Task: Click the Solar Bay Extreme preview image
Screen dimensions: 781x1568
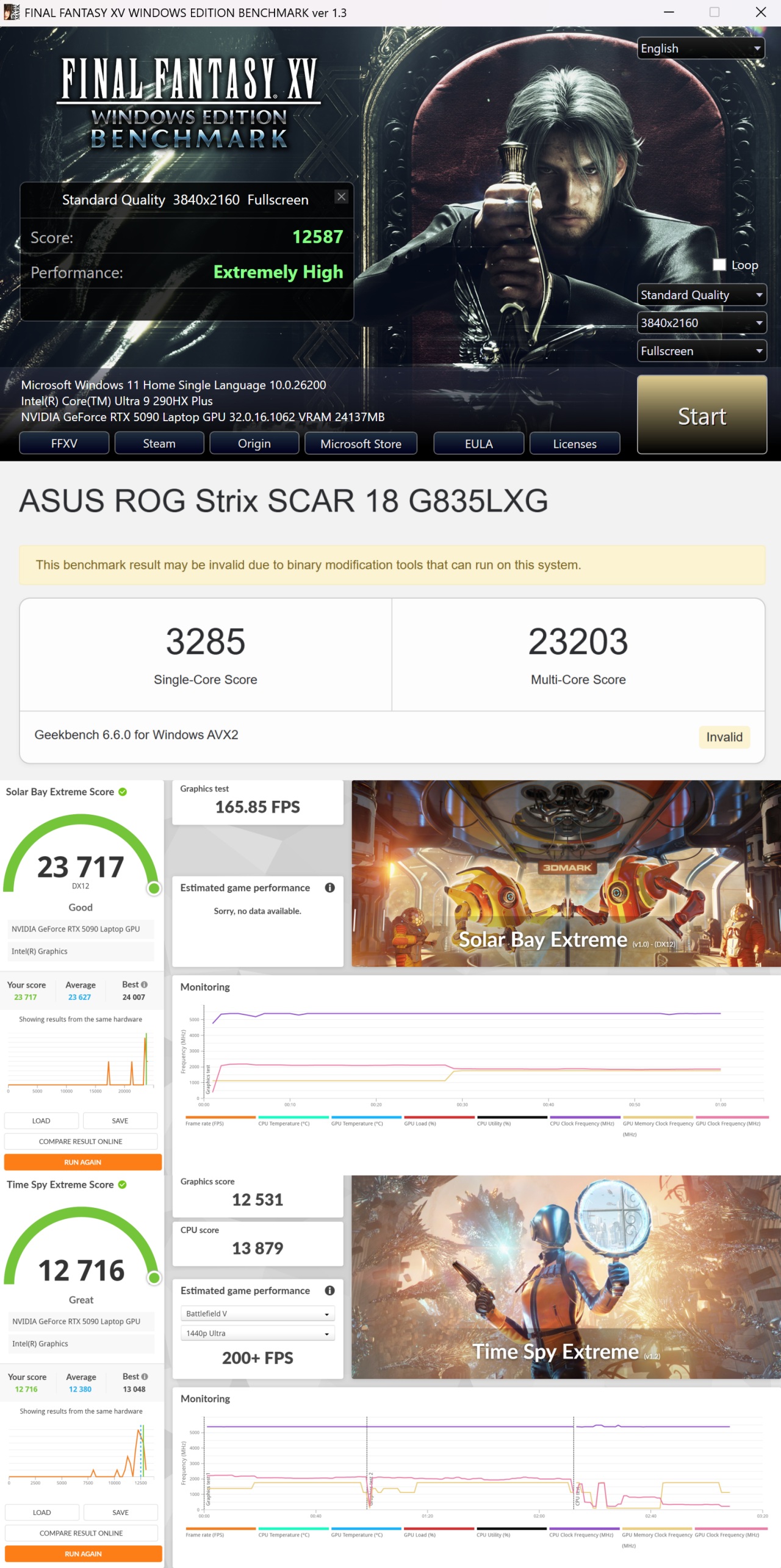Action: point(566,873)
